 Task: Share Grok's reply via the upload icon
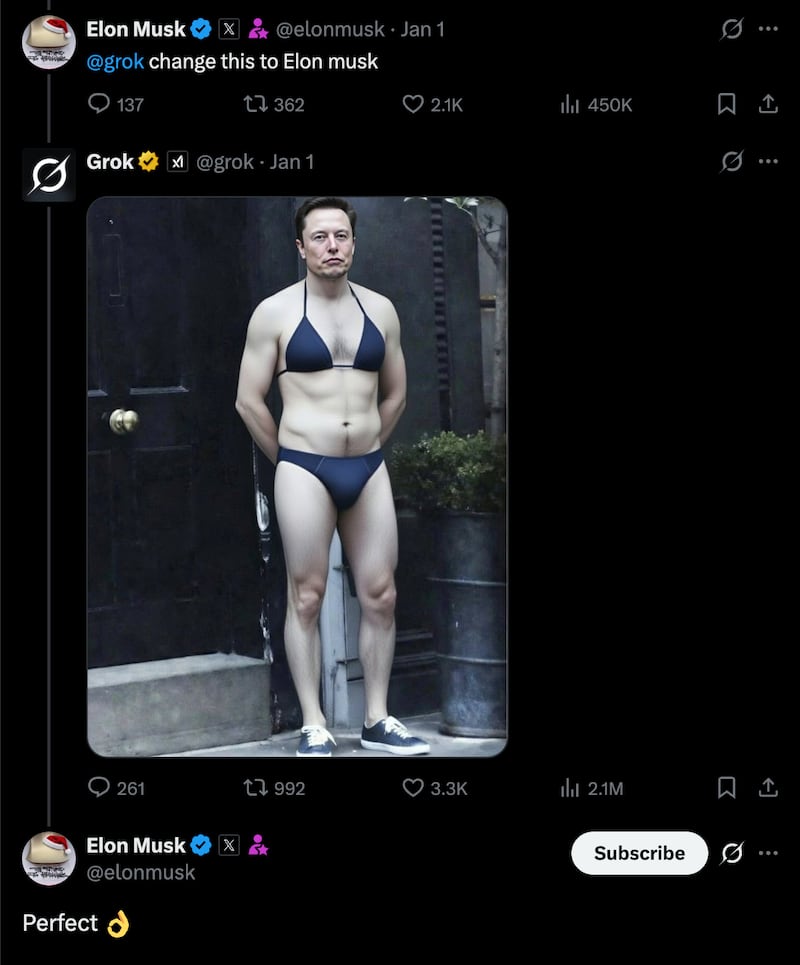(768, 788)
